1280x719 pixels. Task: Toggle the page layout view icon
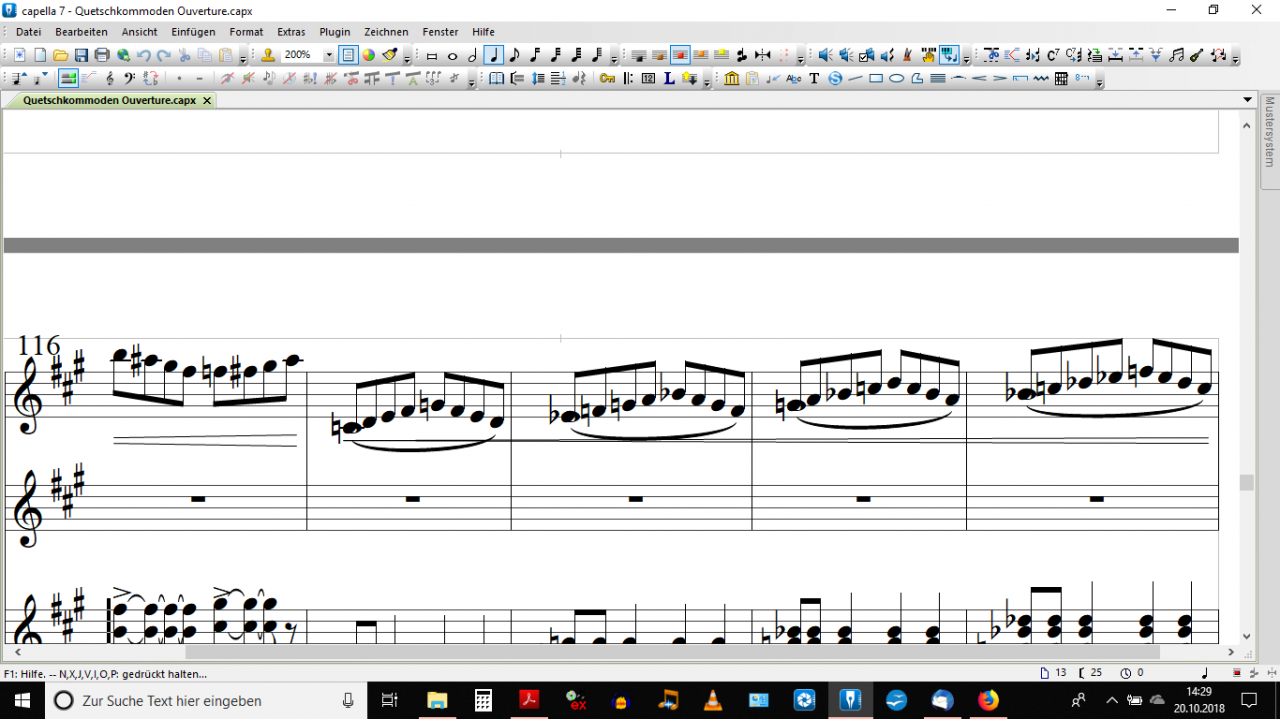[x=348, y=55]
